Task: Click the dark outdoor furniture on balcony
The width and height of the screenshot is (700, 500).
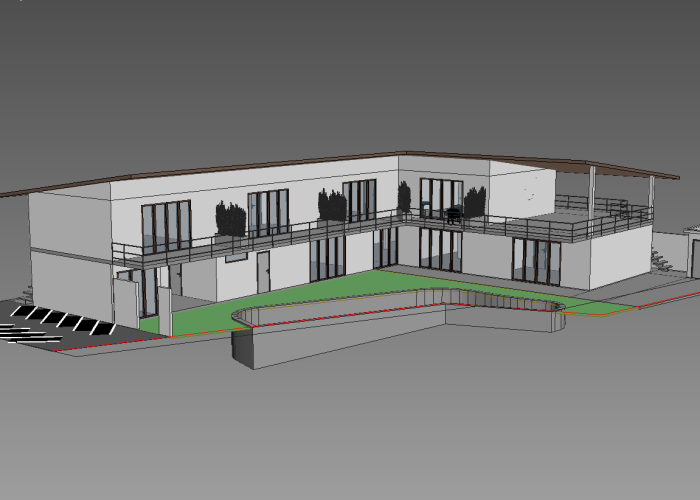Action: click(453, 212)
